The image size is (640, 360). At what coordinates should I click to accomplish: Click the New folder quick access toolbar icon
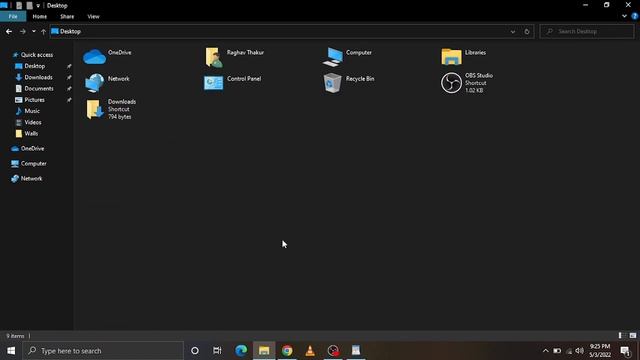pyautogui.click(x=29, y=6)
